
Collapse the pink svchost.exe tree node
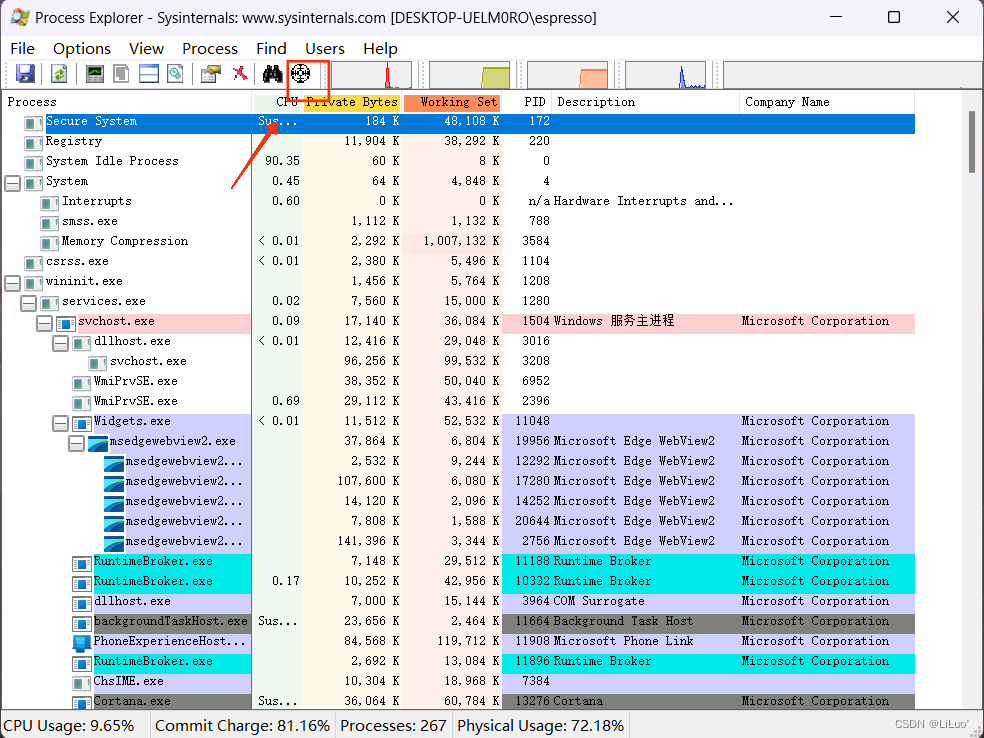point(44,324)
